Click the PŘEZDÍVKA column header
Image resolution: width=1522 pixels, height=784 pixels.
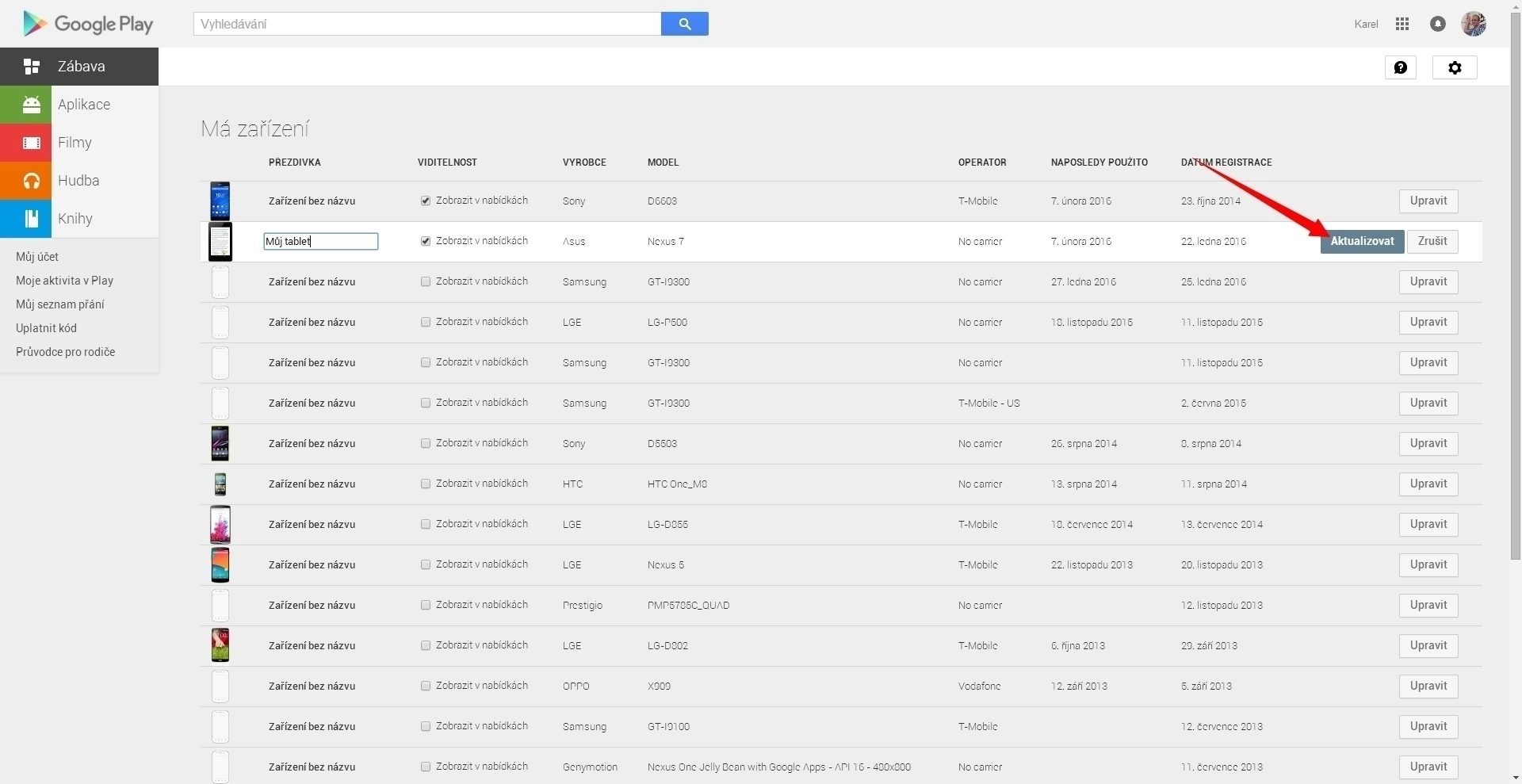tap(295, 163)
